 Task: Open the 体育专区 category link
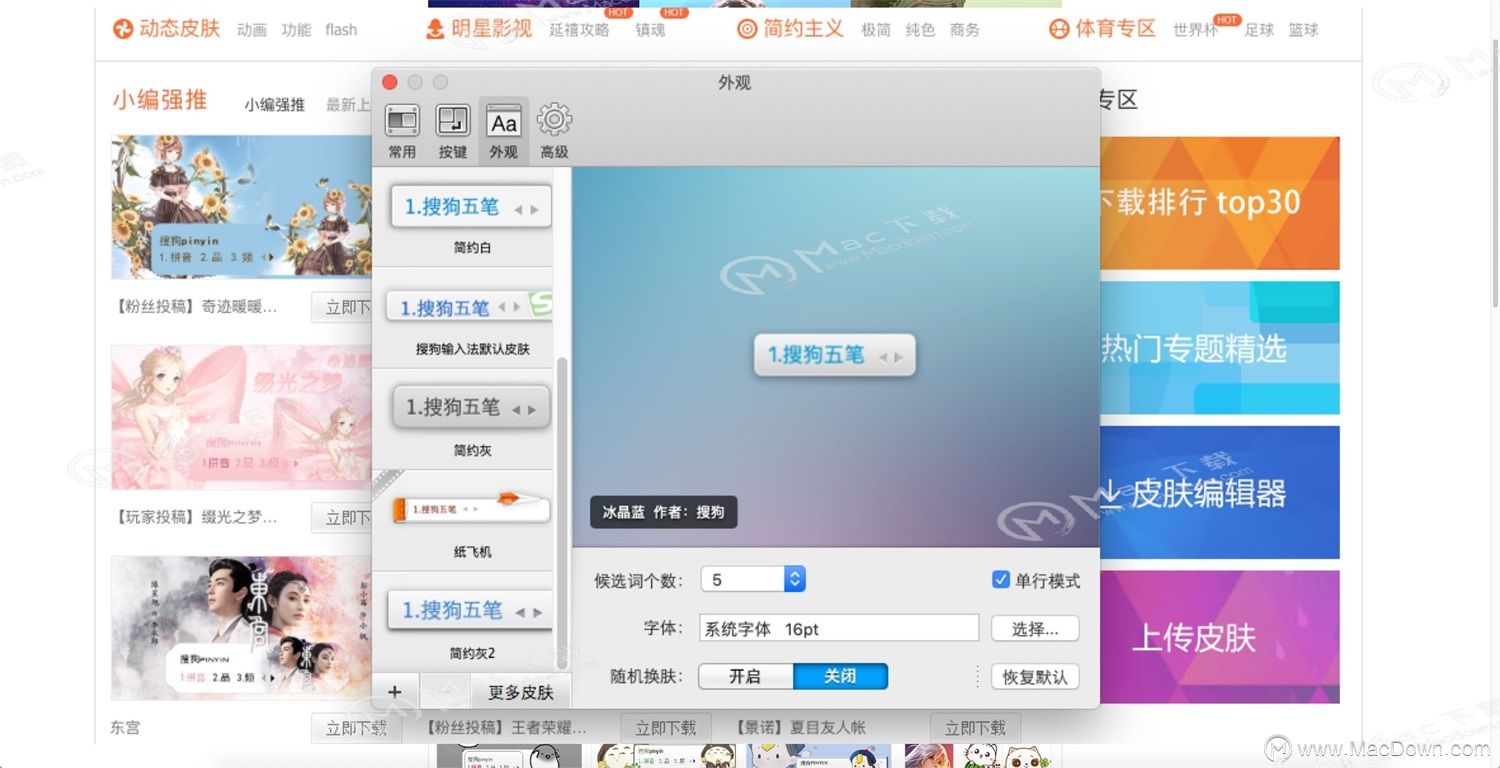pyautogui.click(x=1116, y=29)
